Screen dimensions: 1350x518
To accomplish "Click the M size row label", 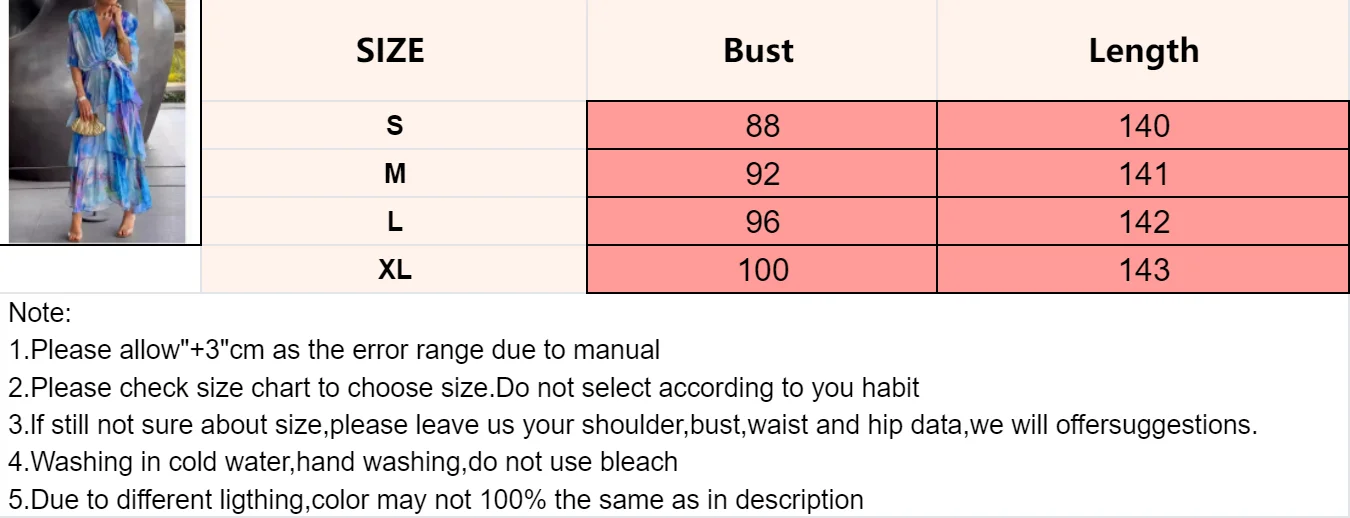I will coord(394,173).
